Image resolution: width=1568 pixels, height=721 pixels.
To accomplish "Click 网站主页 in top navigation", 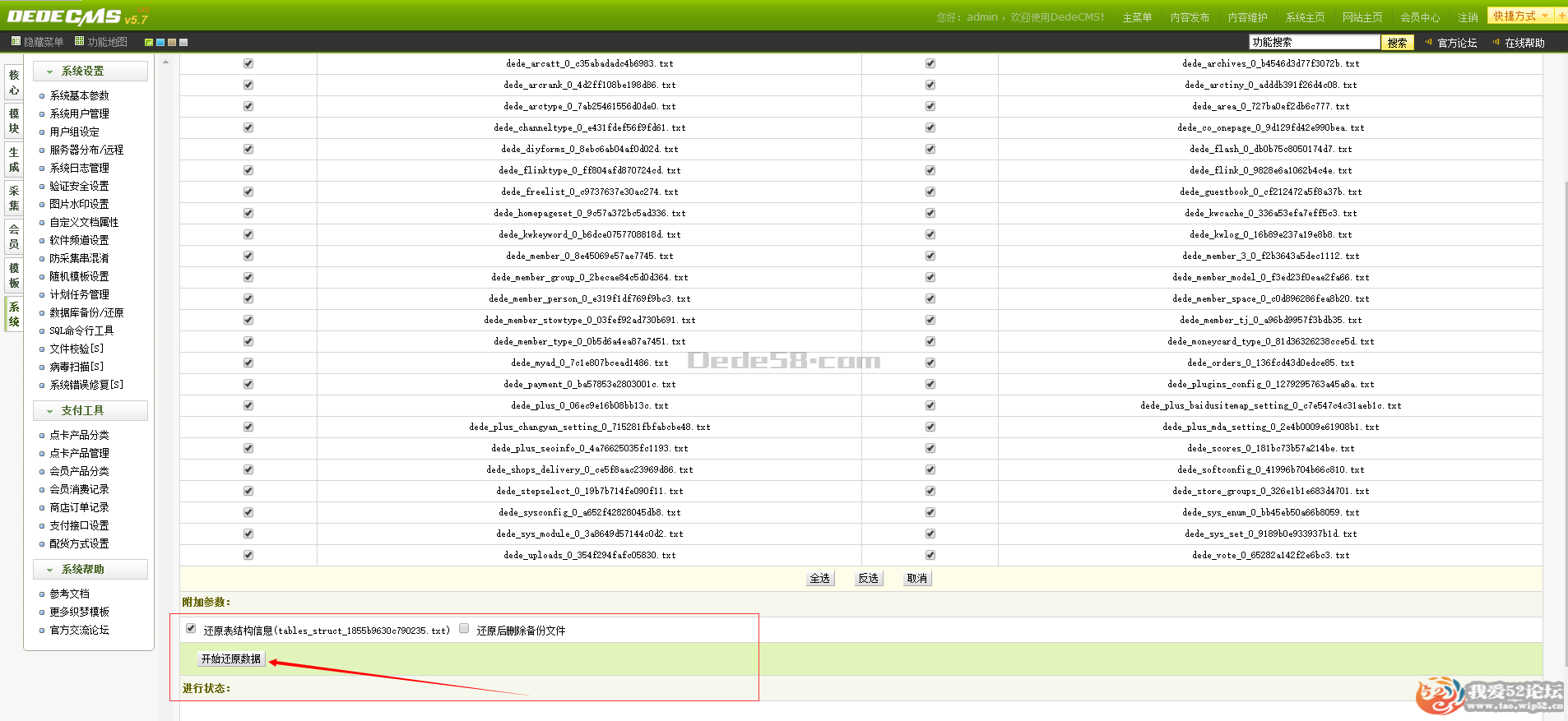I will tap(1362, 17).
